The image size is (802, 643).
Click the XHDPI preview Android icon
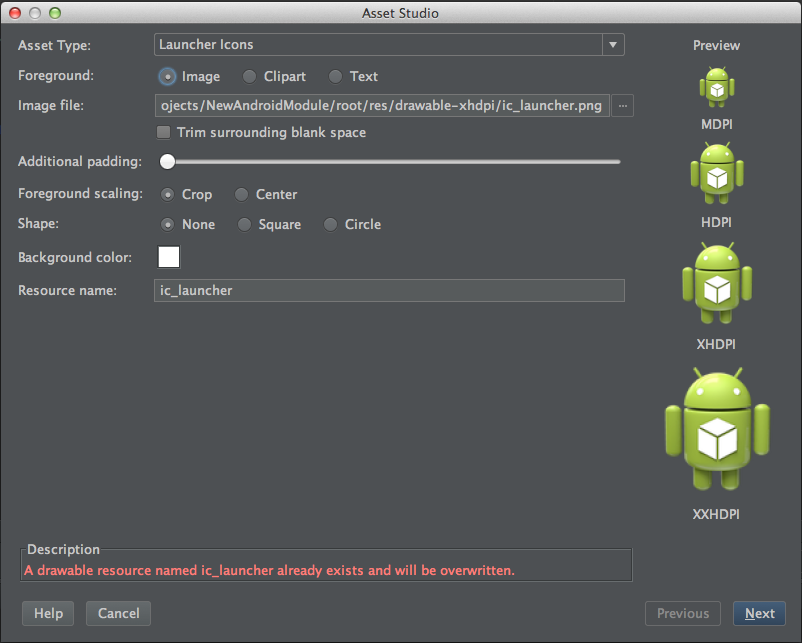point(717,283)
